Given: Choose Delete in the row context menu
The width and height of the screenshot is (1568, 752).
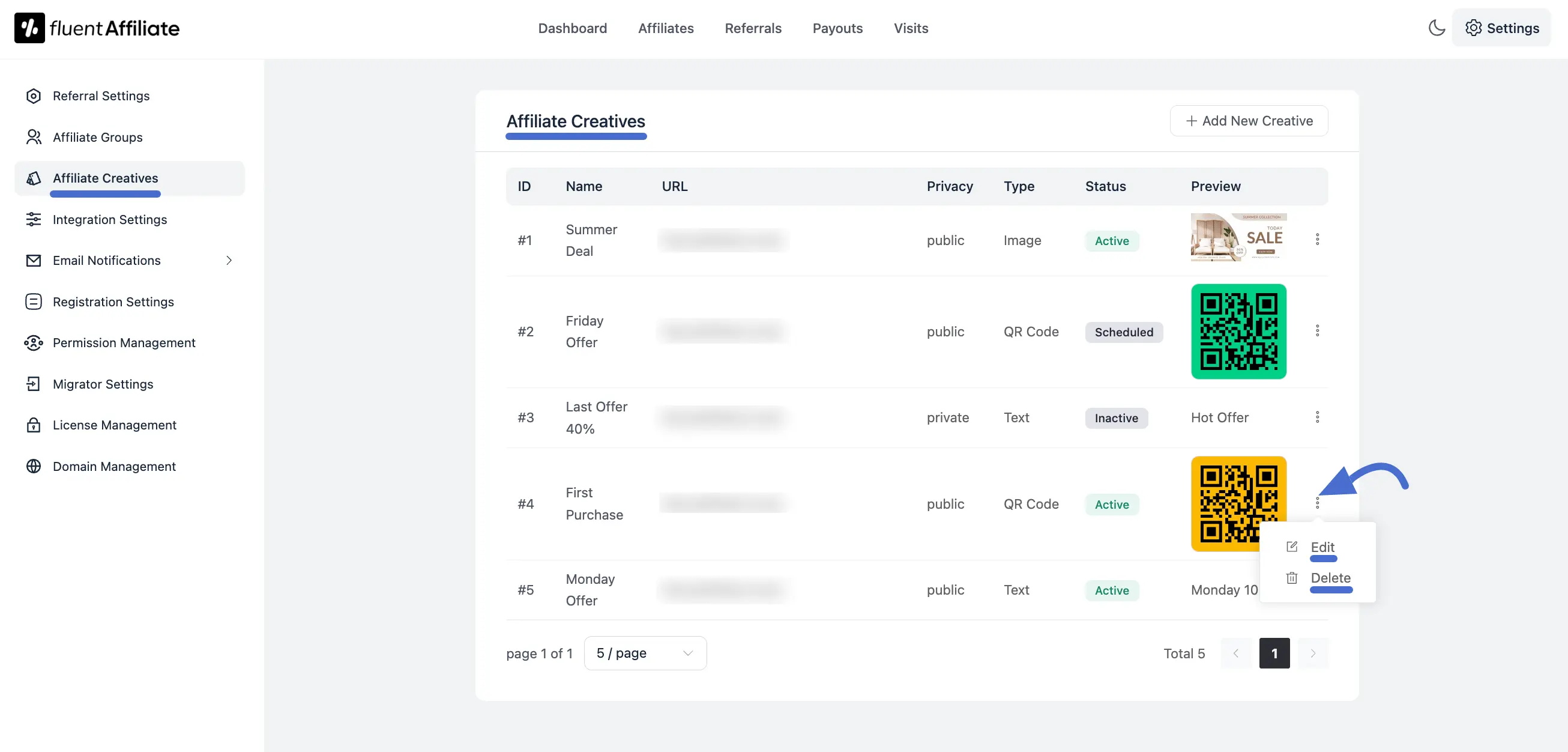Looking at the screenshot, I should click(x=1330, y=578).
